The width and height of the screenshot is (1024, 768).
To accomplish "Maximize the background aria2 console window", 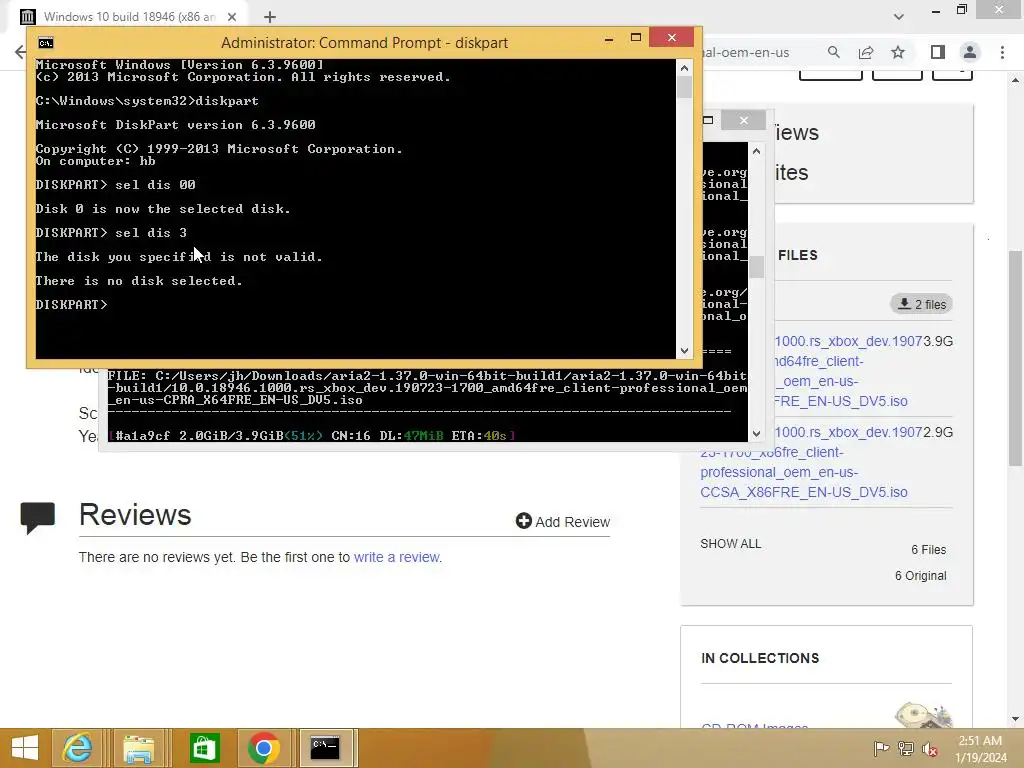I will click(x=708, y=120).
